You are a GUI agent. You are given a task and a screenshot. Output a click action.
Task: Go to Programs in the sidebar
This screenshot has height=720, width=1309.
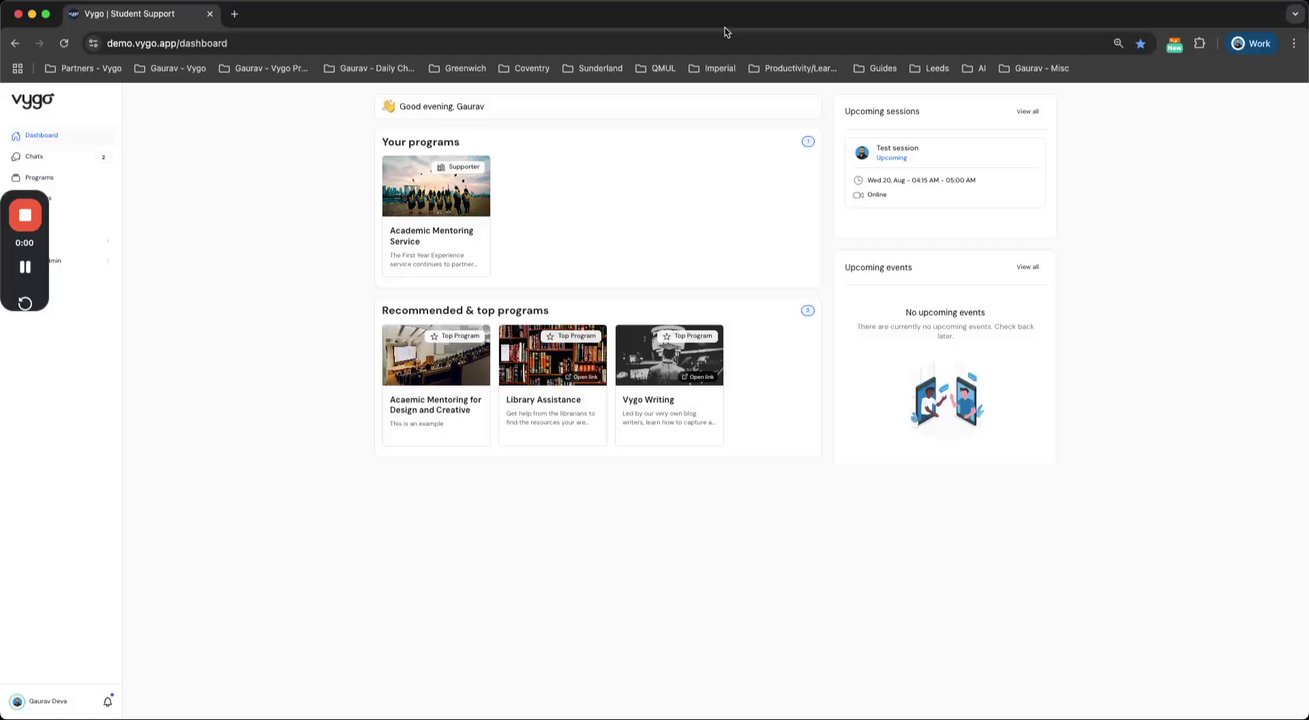pyautogui.click(x=39, y=177)
